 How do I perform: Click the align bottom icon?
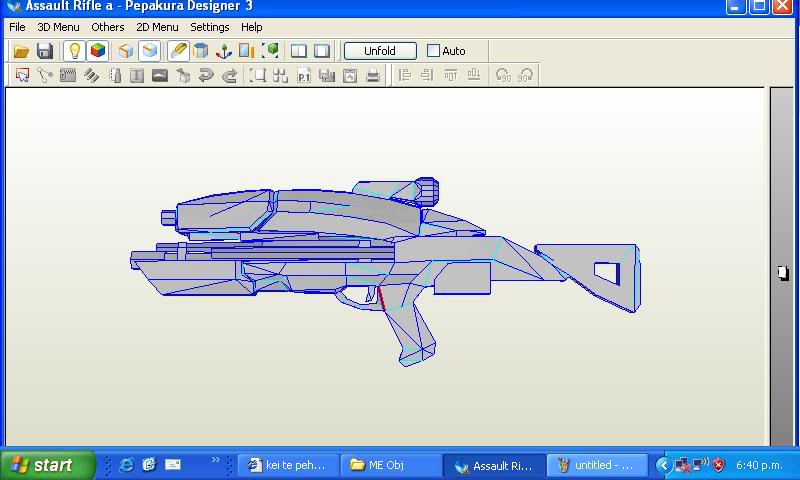pyautogui.click(x=474, y=75)
